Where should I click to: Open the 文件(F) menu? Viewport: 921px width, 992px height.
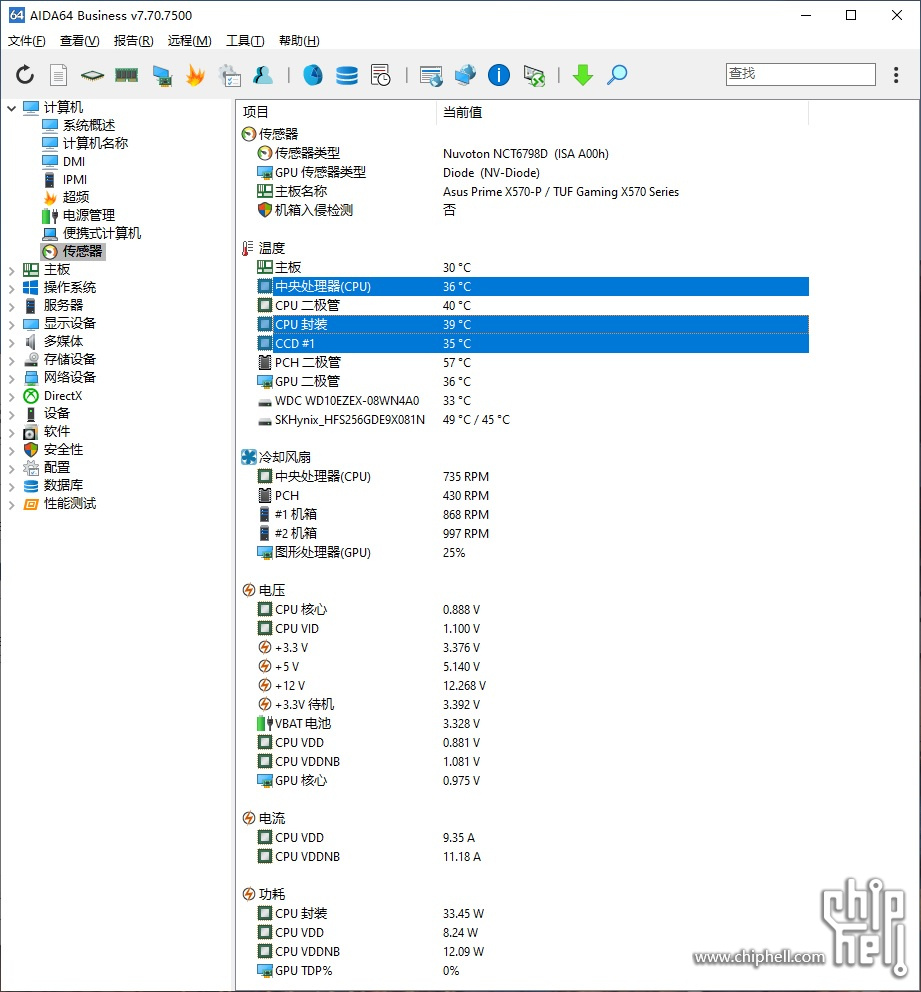[x=27, y=41]
